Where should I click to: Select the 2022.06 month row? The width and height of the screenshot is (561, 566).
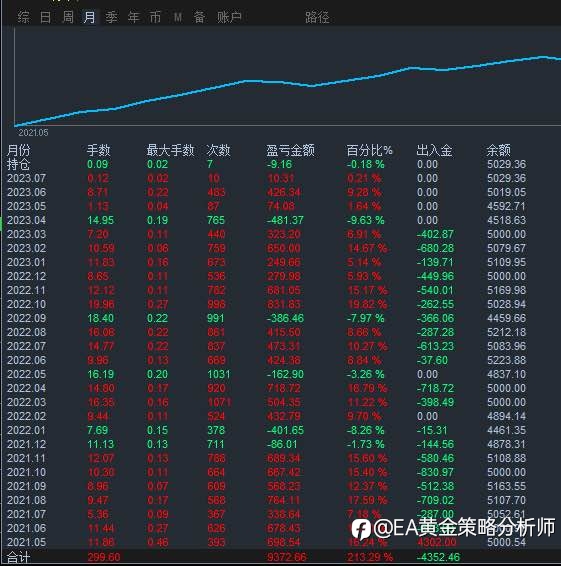[x=266, y=360]
